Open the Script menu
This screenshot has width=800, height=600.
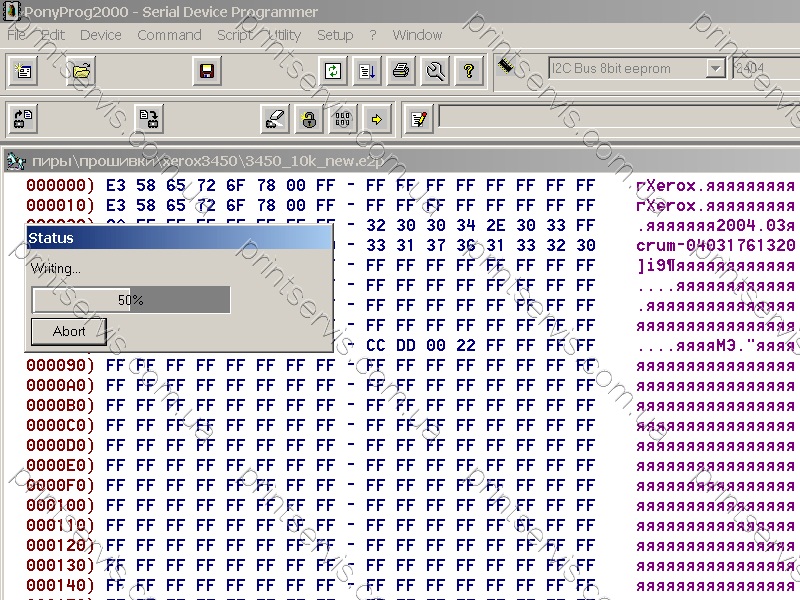pyautogui.click(x=235, y=35)
